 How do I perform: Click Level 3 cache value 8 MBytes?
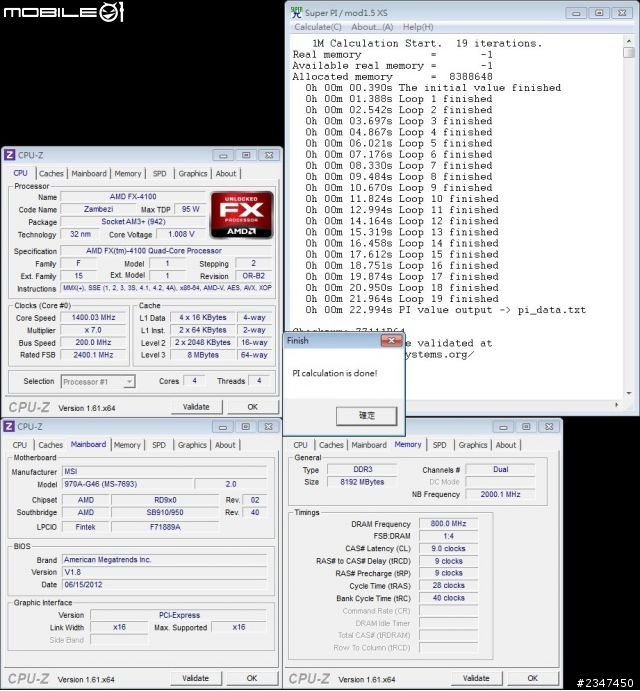[203, 355]
